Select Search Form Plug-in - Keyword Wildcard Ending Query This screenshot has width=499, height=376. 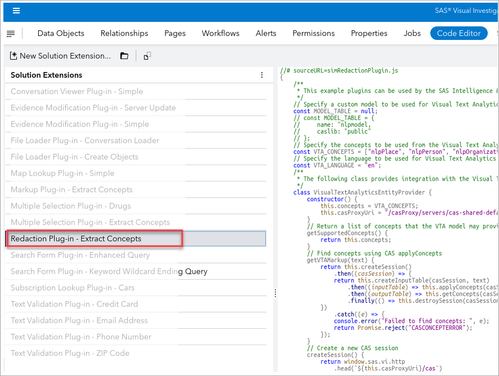tap(136, 271)
